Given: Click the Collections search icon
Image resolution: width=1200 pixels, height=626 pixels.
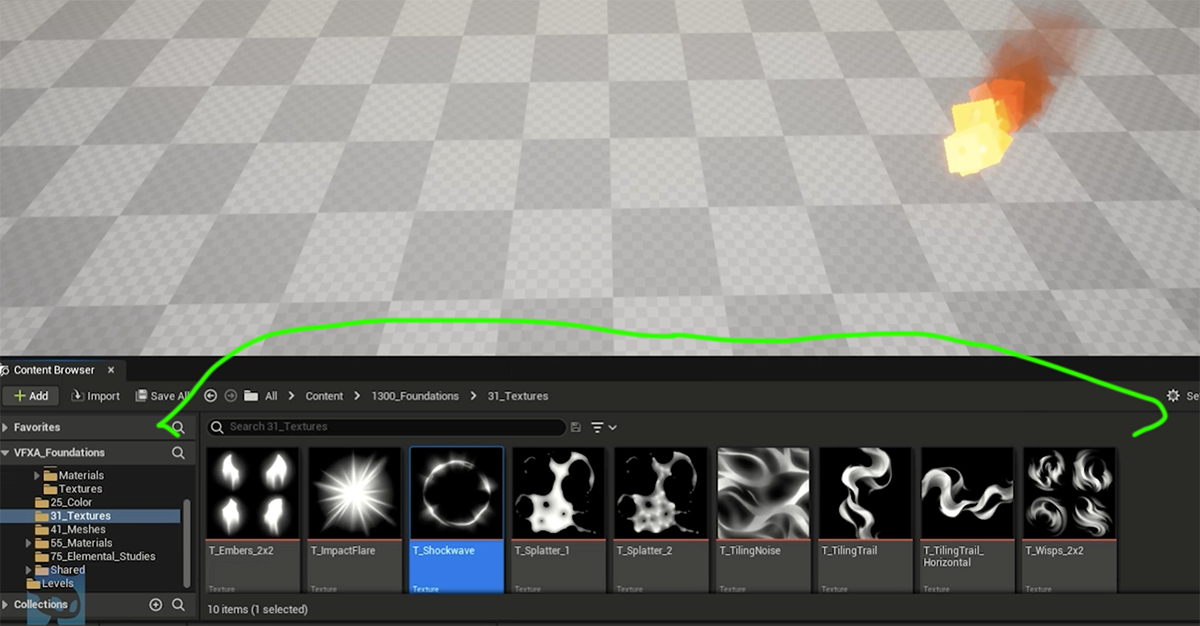Looking at the screenshot, I should (x=178, y=605).
